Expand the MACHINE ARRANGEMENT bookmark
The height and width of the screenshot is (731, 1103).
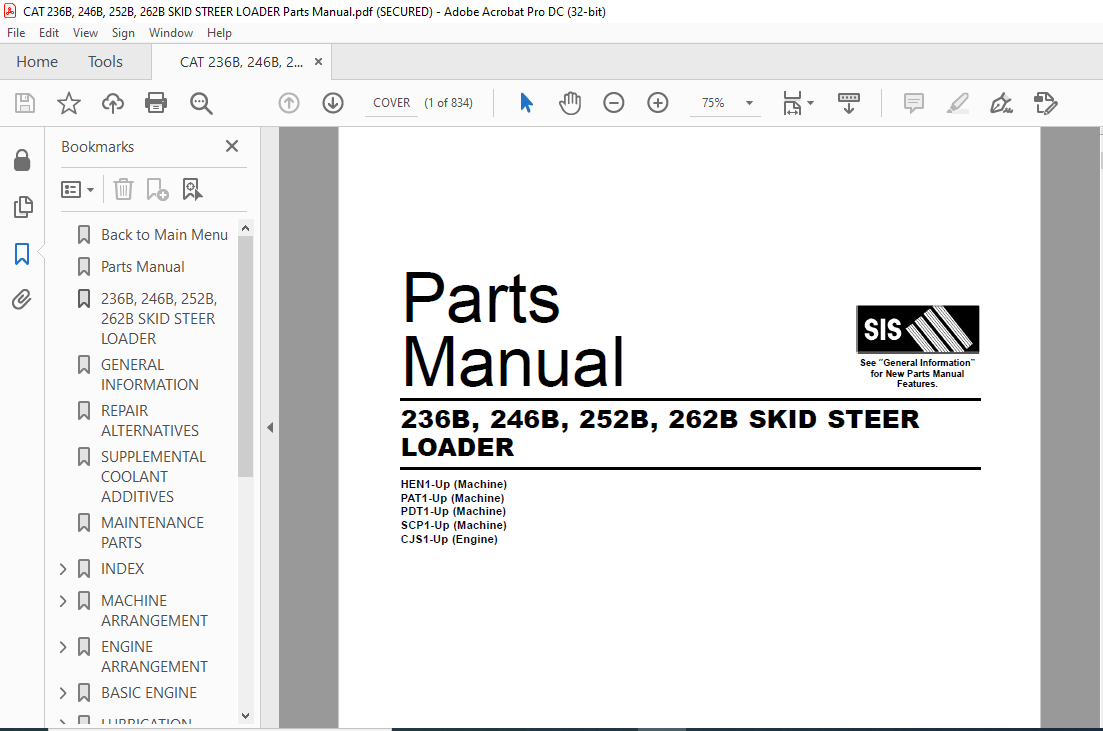pos(63,601)
